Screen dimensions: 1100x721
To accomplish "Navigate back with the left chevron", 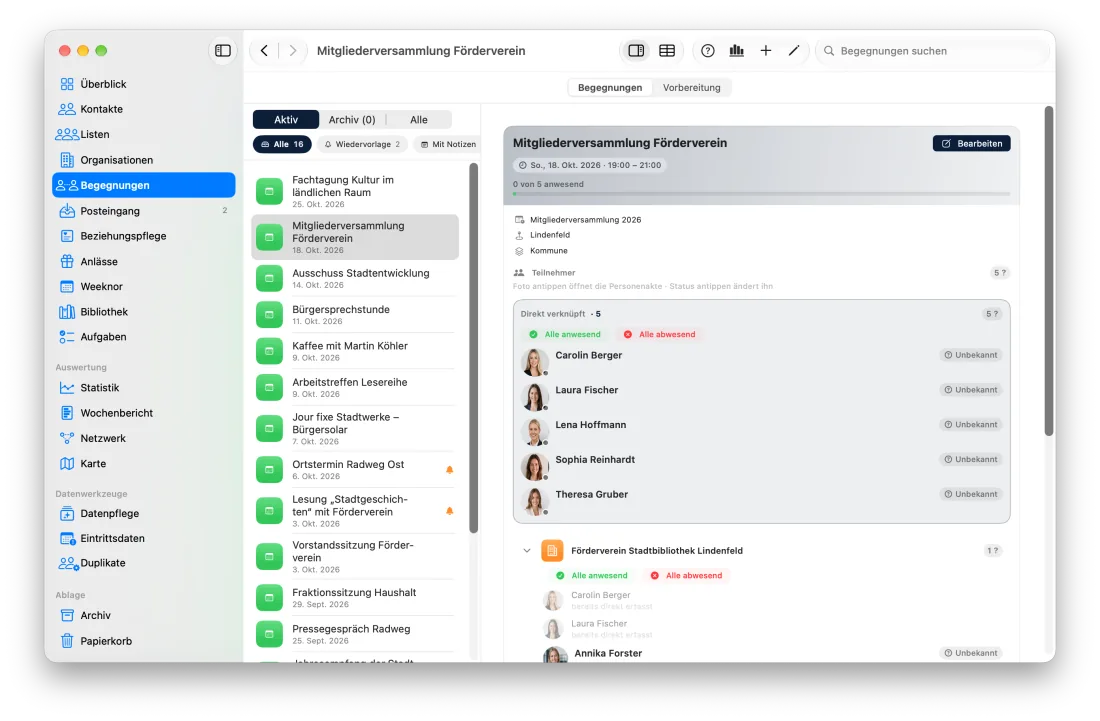I will point(264,50).
